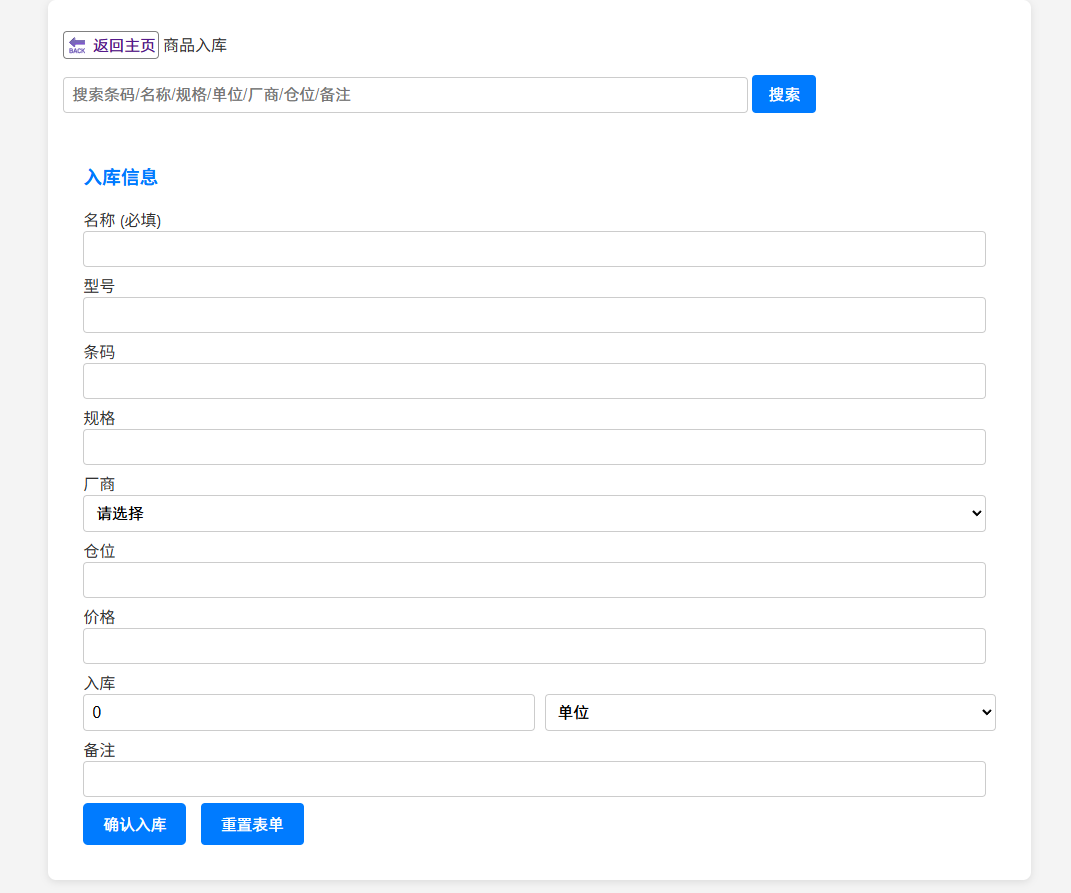
Task: Click the 厂商 label
Action: 99,484
